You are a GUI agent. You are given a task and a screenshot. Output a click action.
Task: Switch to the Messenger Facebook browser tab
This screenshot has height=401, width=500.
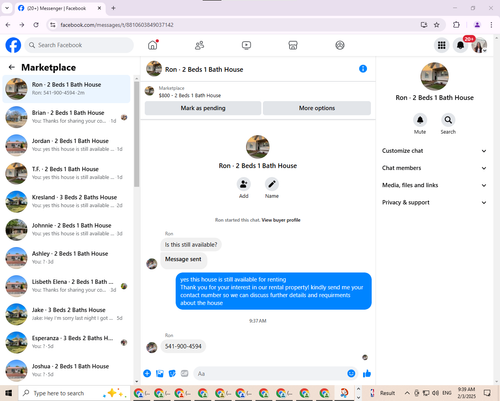pos(60,8)
